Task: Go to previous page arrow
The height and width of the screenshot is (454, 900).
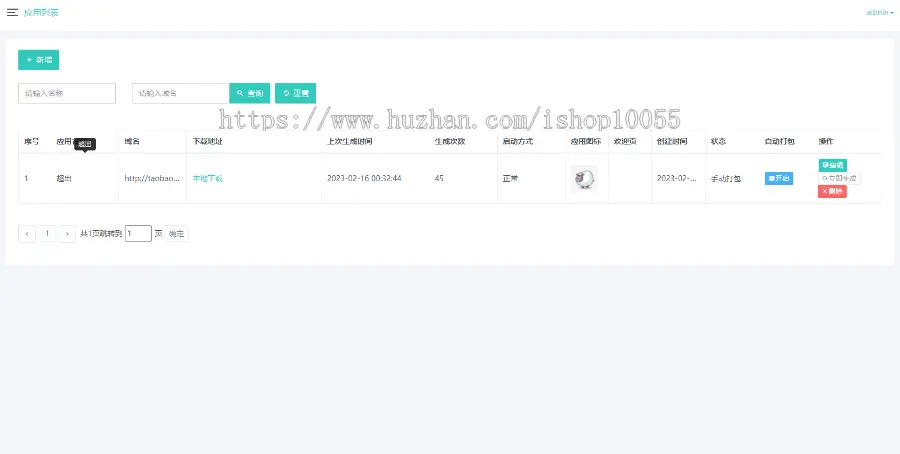Action: pyautogui.click(x=27, y=234)
